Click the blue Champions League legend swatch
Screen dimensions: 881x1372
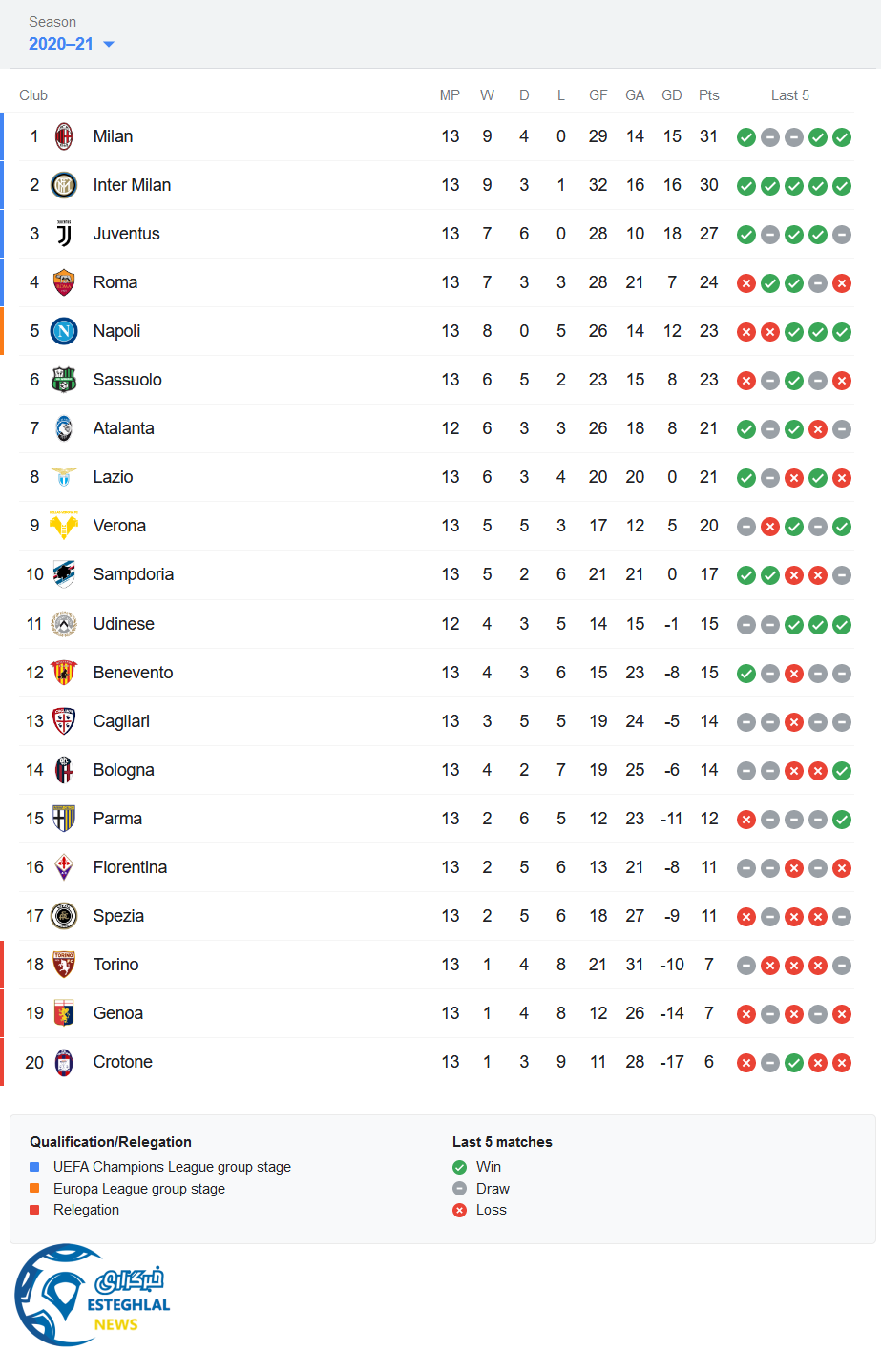34,1166
